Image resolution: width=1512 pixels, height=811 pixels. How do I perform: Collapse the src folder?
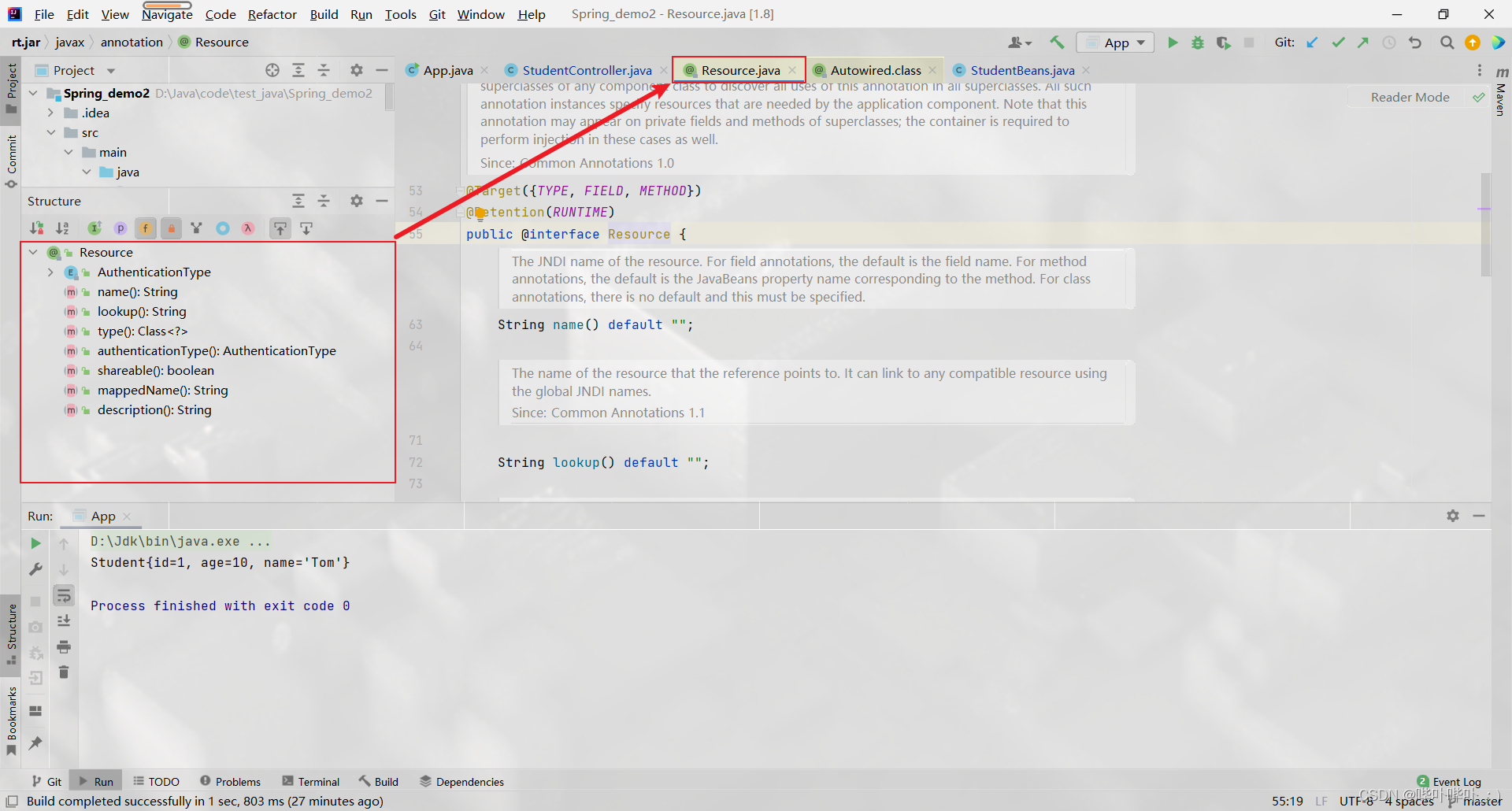[51, 132]
